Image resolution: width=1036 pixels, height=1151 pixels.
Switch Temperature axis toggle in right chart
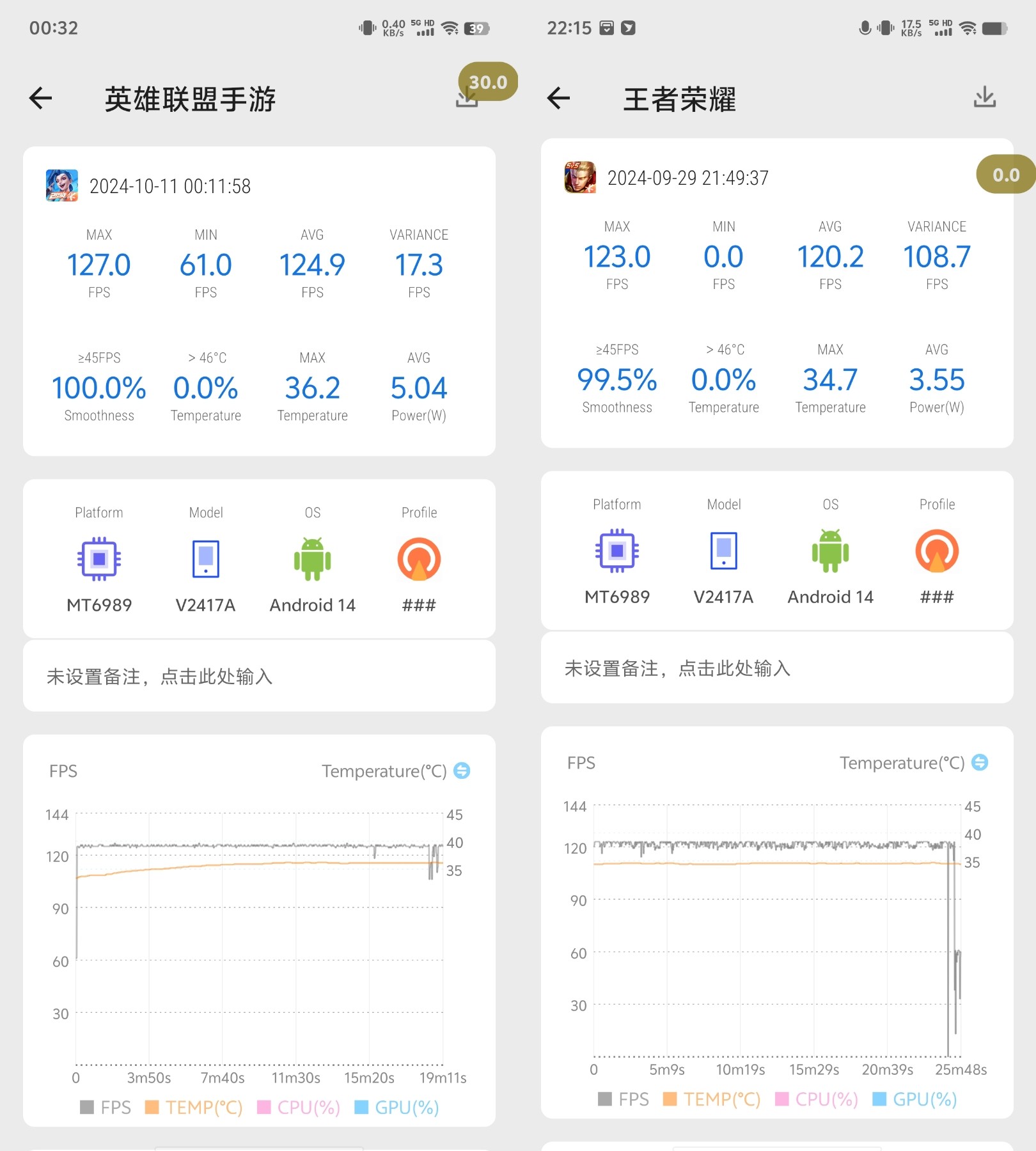tap(980, 762)
